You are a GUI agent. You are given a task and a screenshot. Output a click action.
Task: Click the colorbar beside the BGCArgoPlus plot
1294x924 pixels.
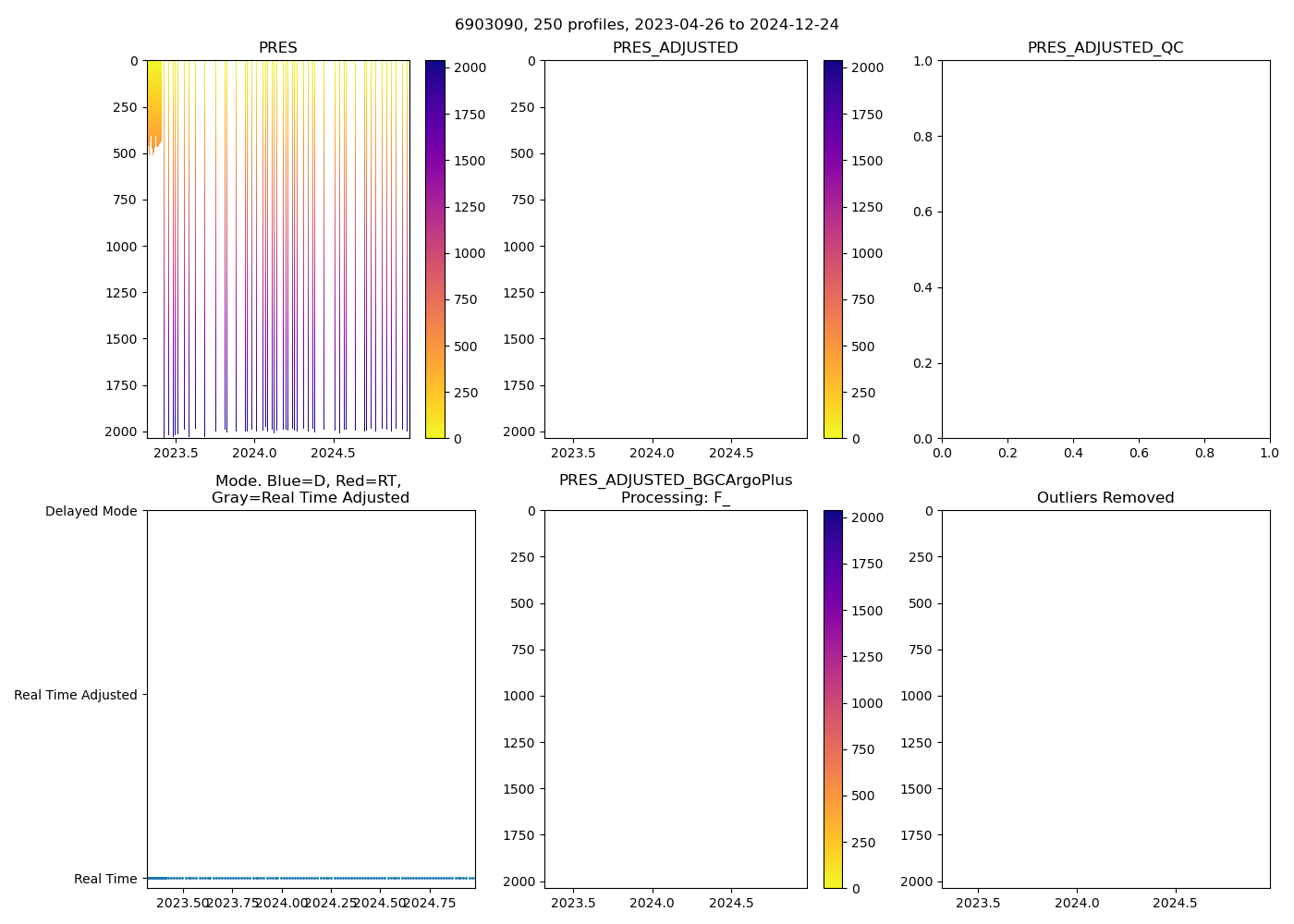[833, 699]
